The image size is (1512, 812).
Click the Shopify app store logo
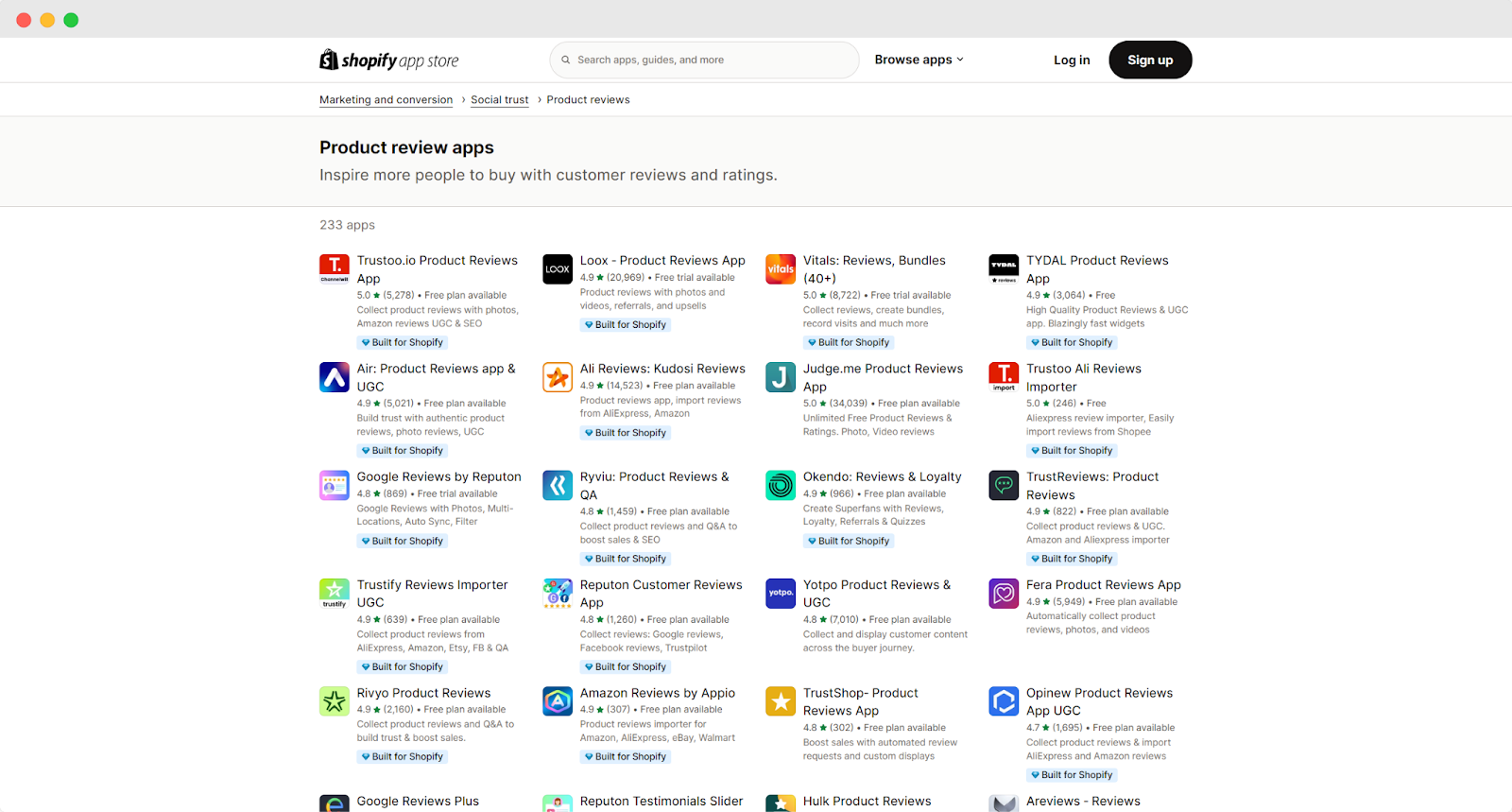[x=388, y=60]
